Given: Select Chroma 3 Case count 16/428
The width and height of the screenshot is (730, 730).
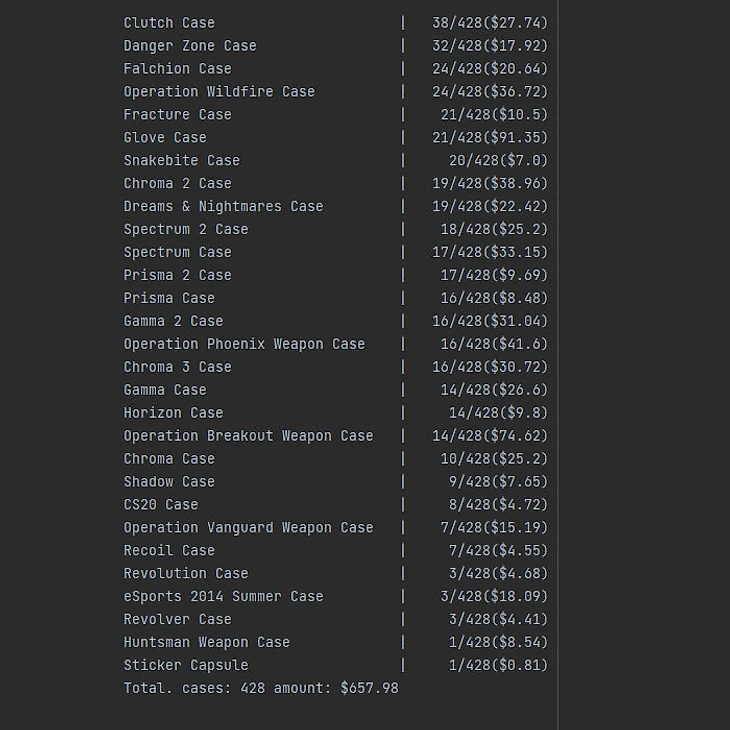Looking at the screenshot, I should pos(458,367).
